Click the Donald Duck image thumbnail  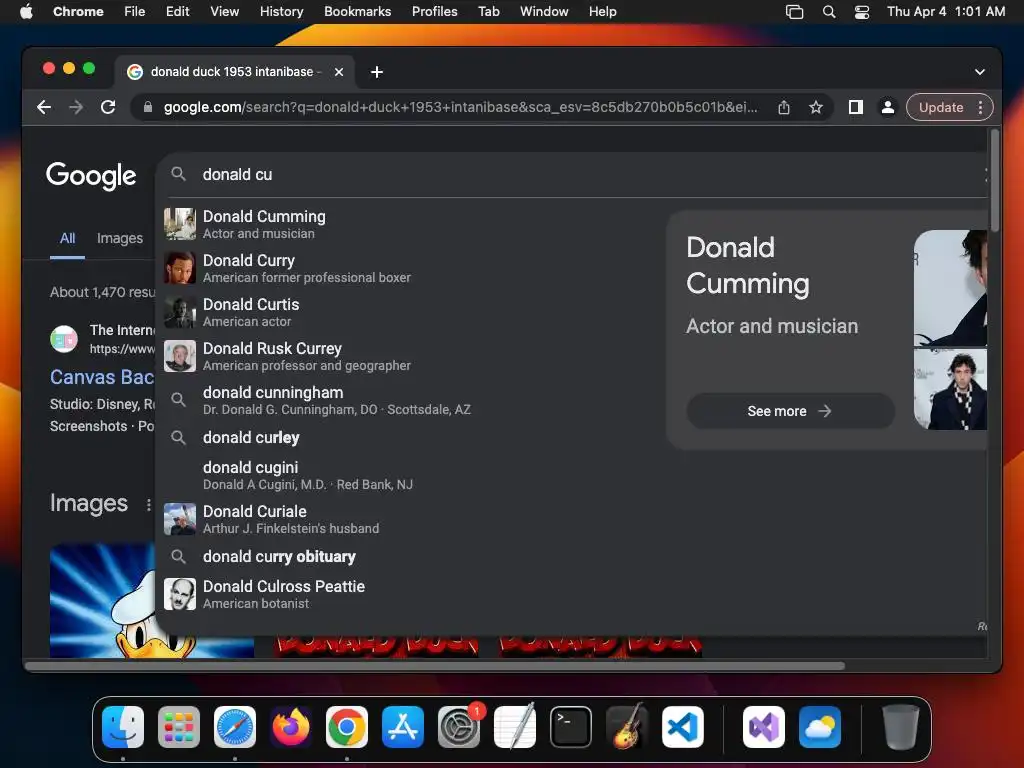pyautogui.click(x=104, y=601)
